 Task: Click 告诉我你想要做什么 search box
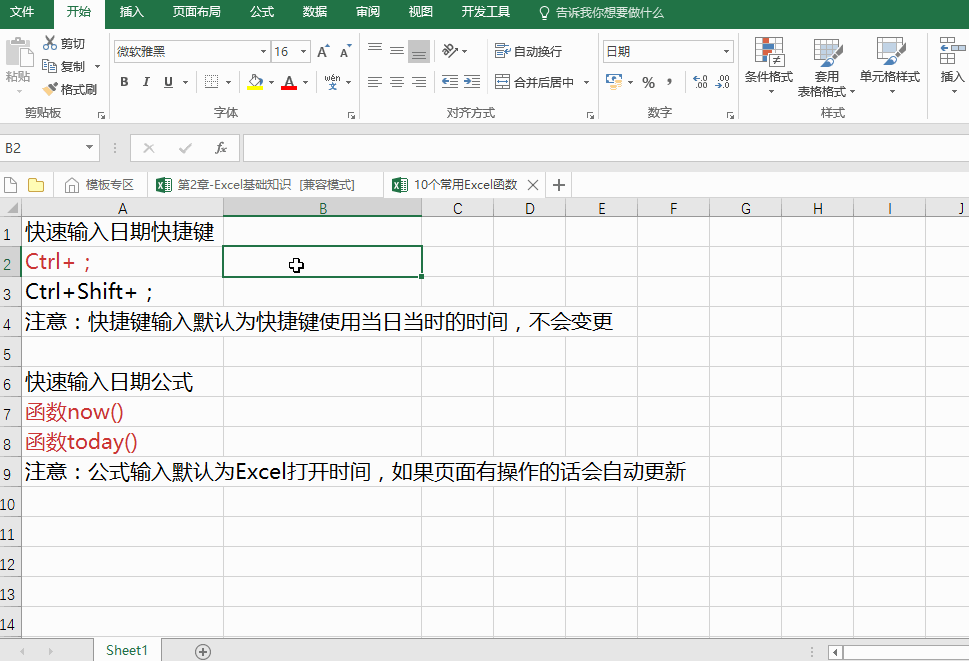point(602,12)
